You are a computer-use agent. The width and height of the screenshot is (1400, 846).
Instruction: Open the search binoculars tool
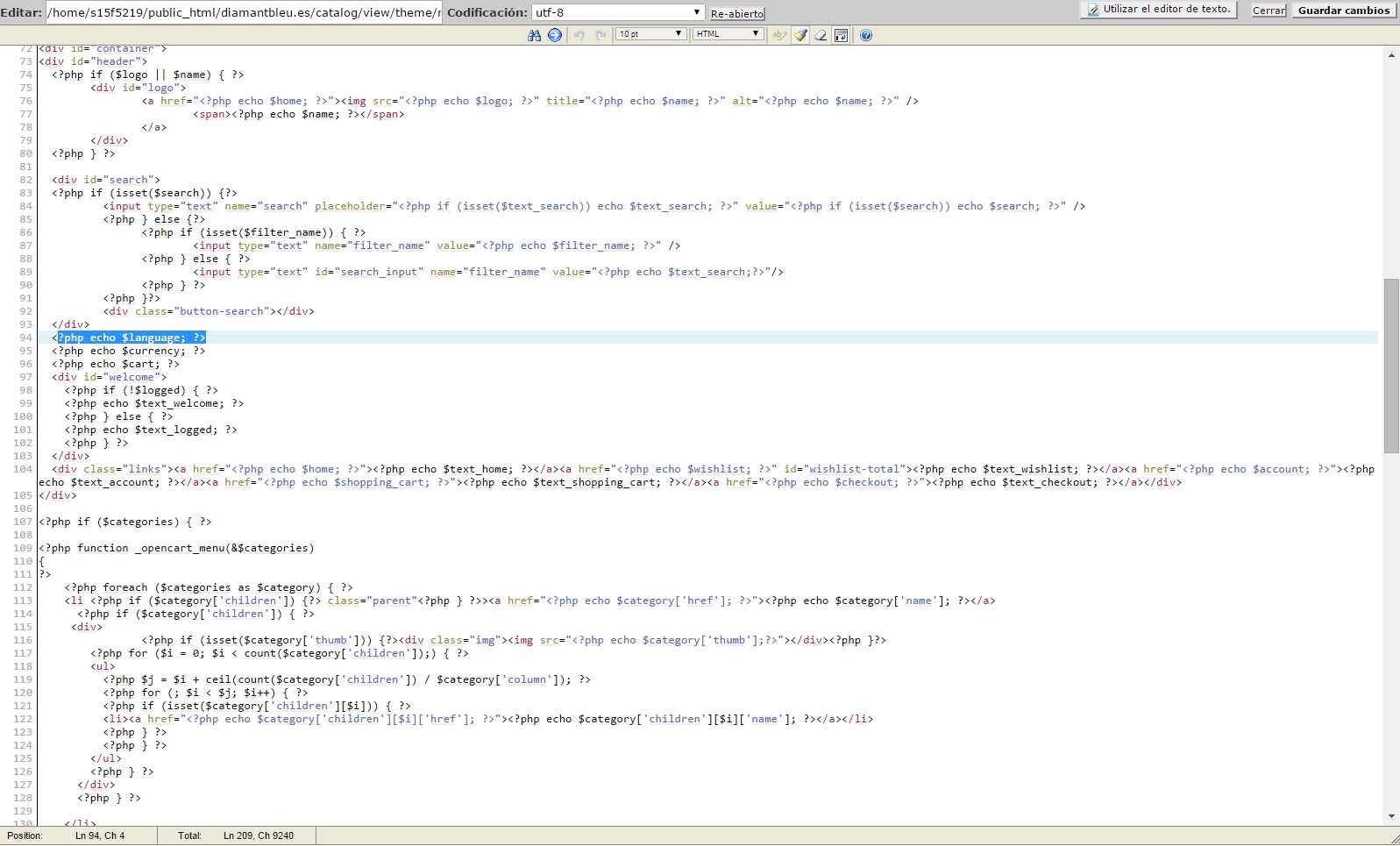(x=534, y=35)
